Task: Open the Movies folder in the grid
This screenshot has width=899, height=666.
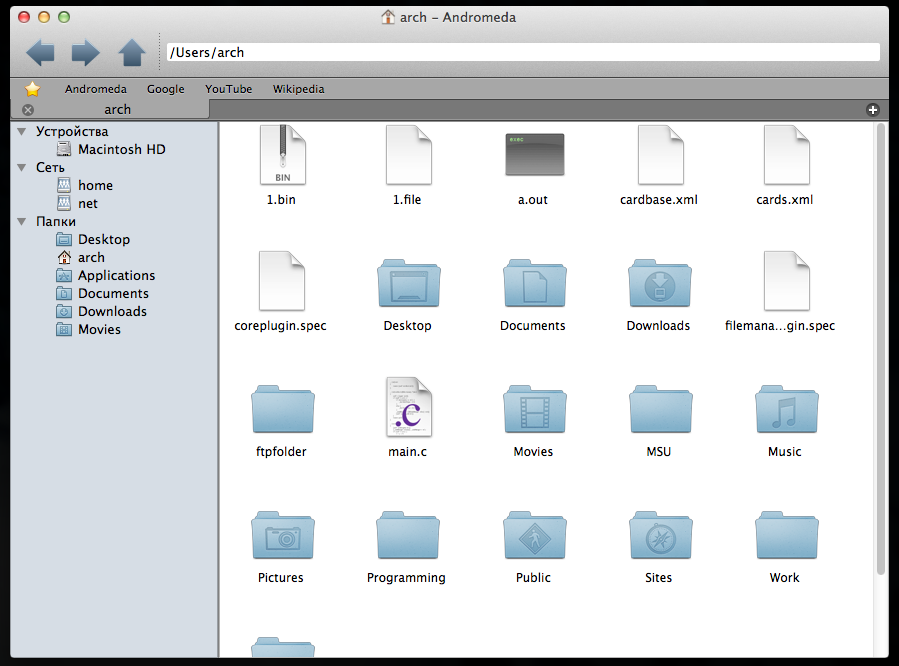Action: [534, 409]
